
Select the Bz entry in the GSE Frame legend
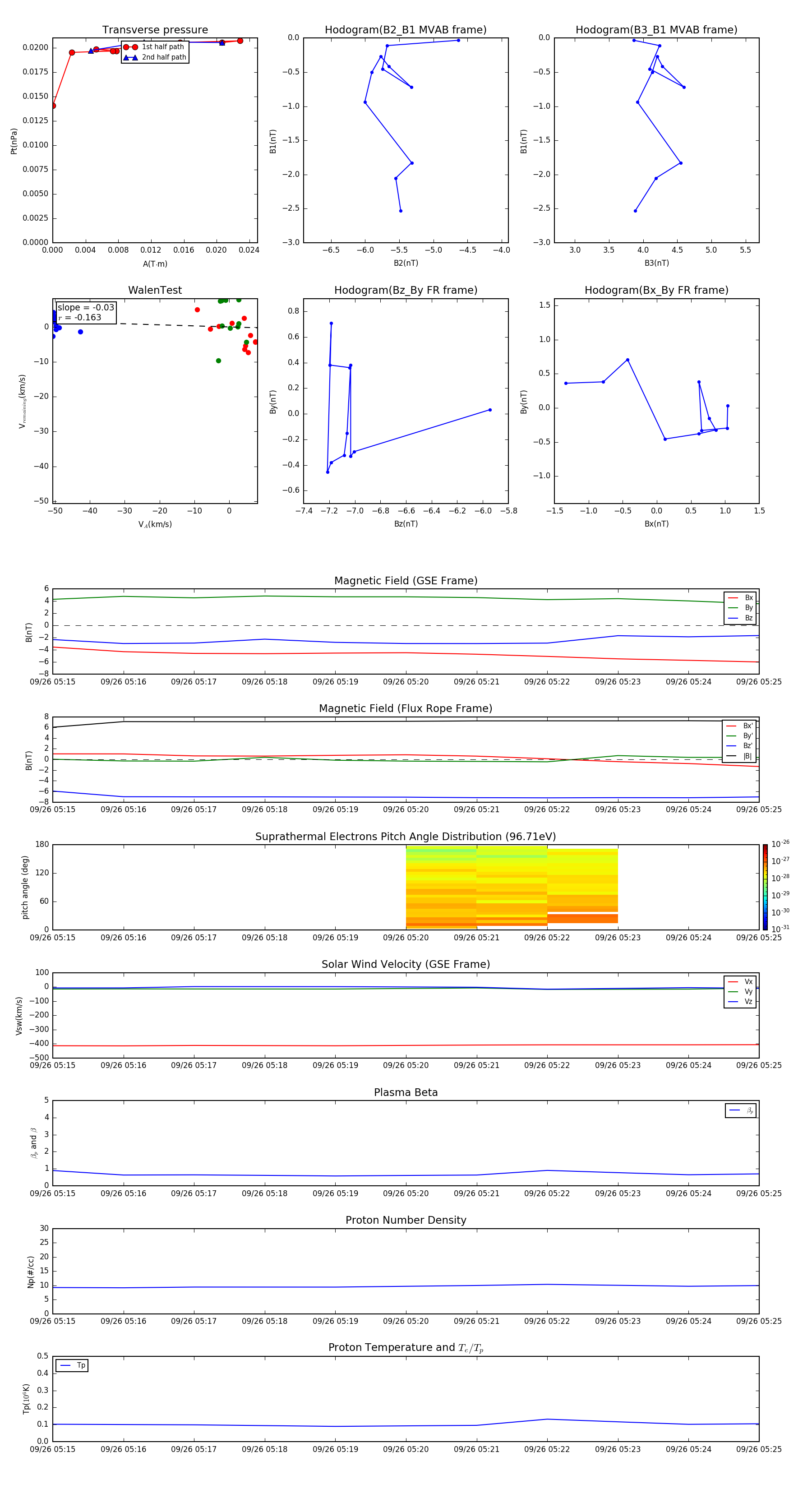pyautogui.click(x=740, y=618)
